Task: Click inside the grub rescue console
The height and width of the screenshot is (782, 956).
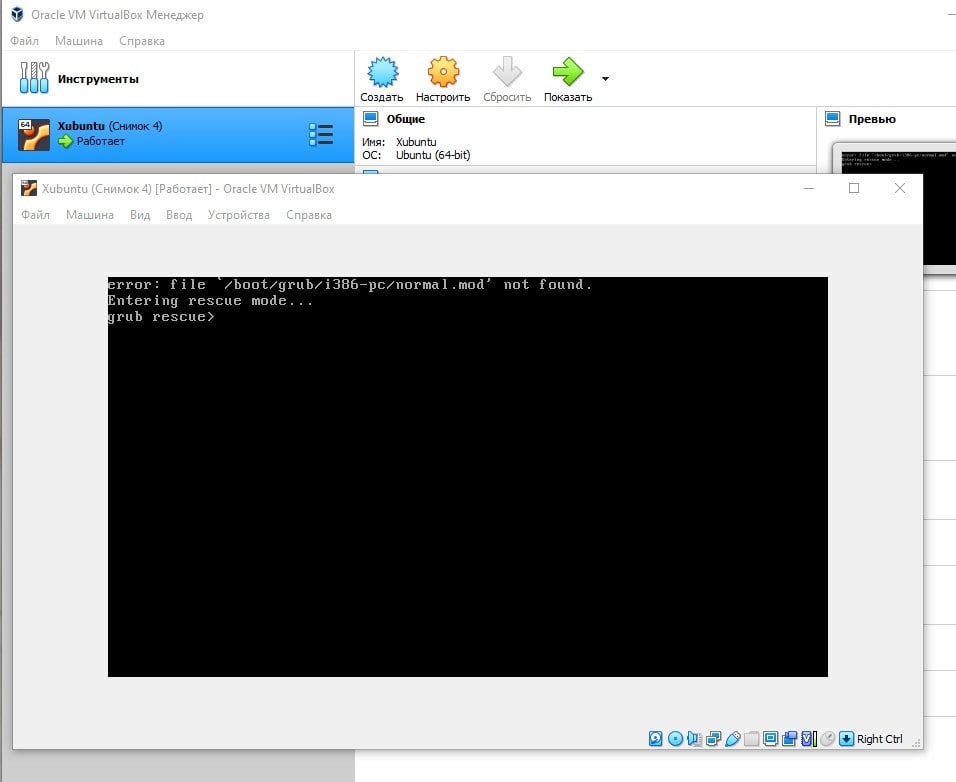Action: [468, 477]
